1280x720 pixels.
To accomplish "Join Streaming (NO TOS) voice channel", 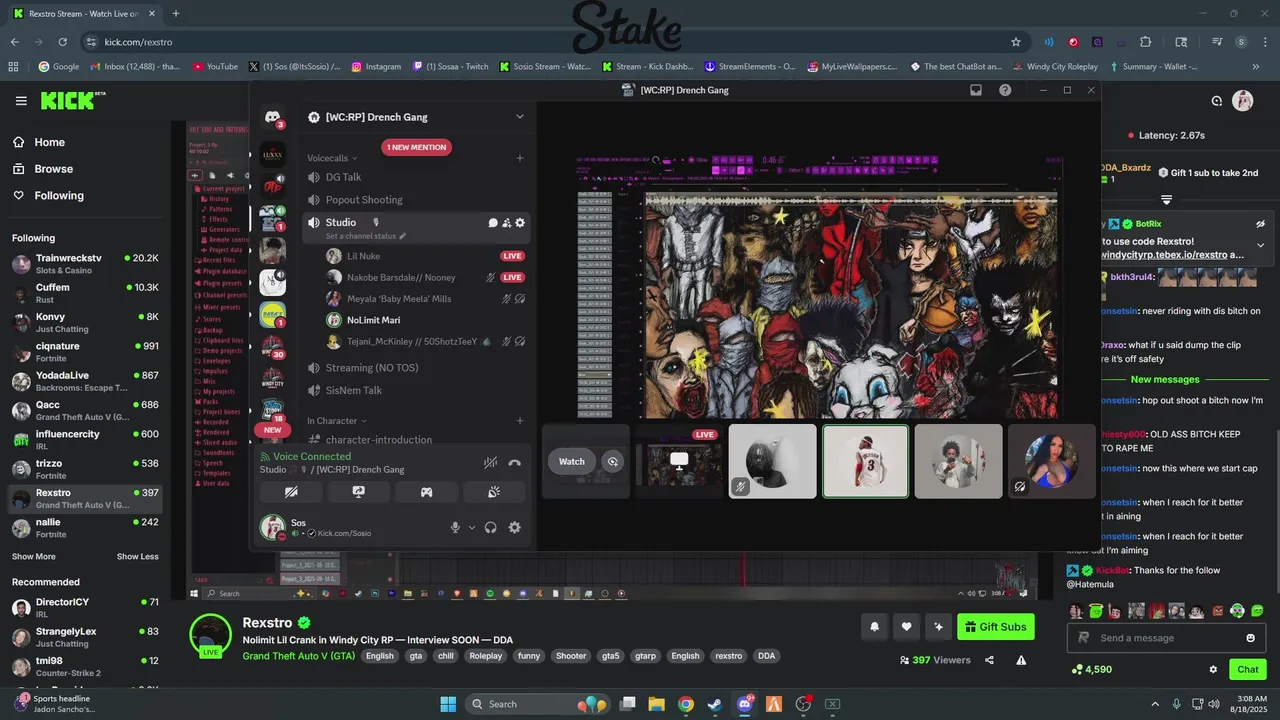I will 416,368.
